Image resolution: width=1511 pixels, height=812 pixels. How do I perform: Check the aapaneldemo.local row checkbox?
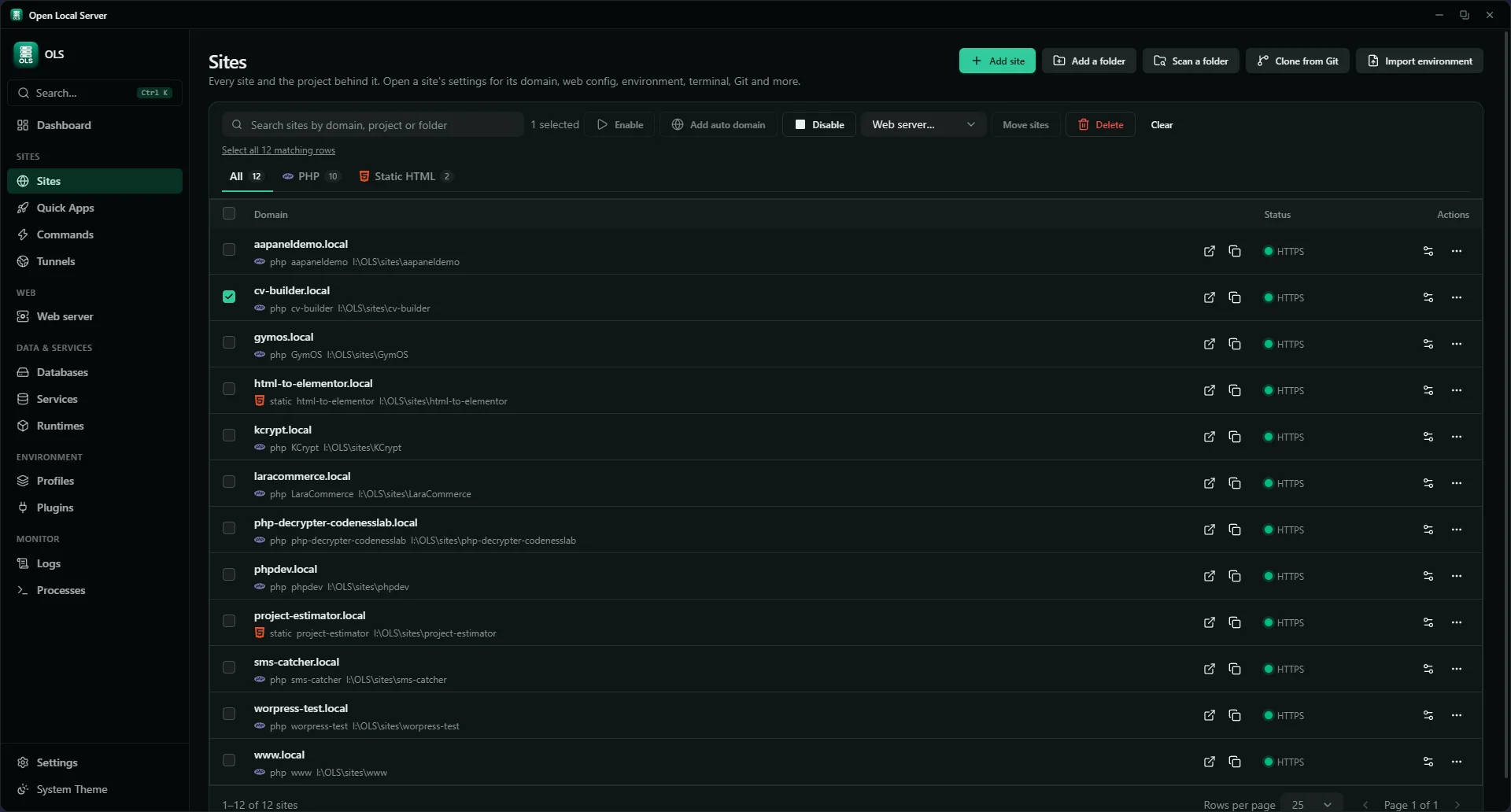pos(229,249)
